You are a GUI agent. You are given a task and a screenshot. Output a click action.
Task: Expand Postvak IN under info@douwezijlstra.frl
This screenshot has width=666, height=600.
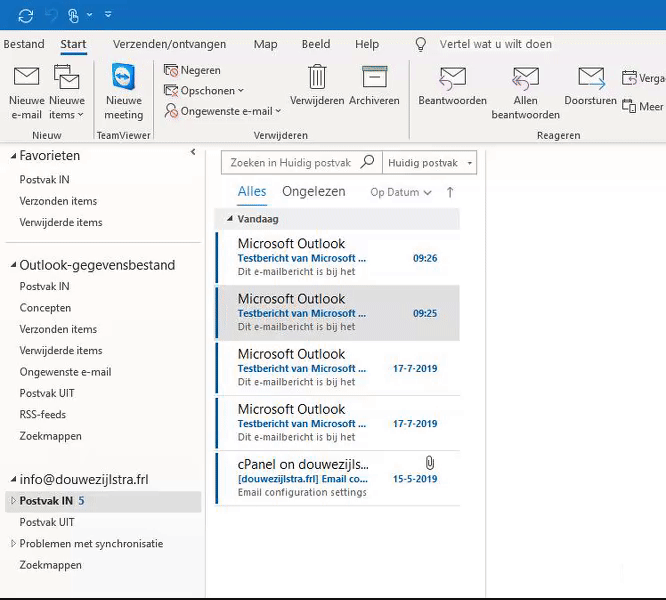pyautogui.click(x=13, y=501)
